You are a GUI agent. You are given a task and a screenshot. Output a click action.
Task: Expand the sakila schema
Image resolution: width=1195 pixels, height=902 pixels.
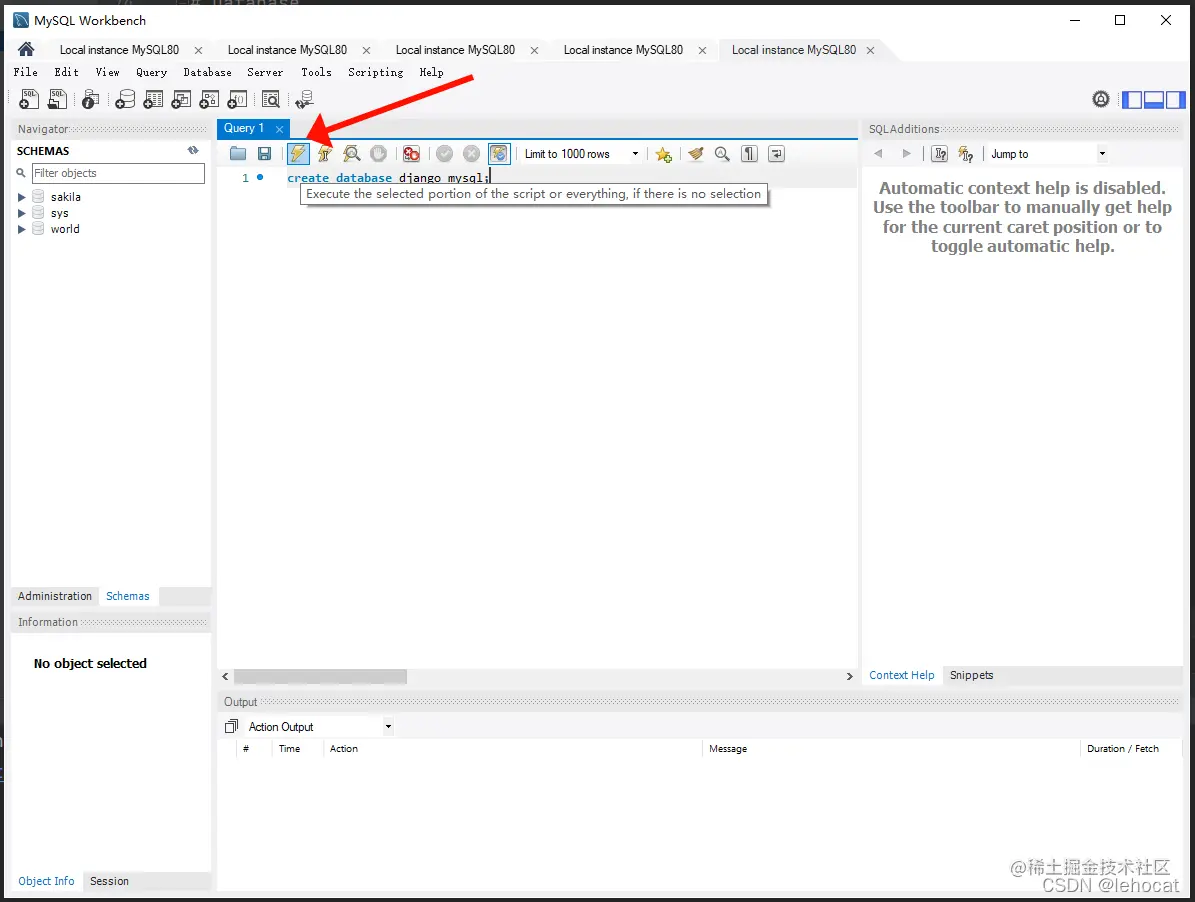pyautogui.click(x=21, y=197)
